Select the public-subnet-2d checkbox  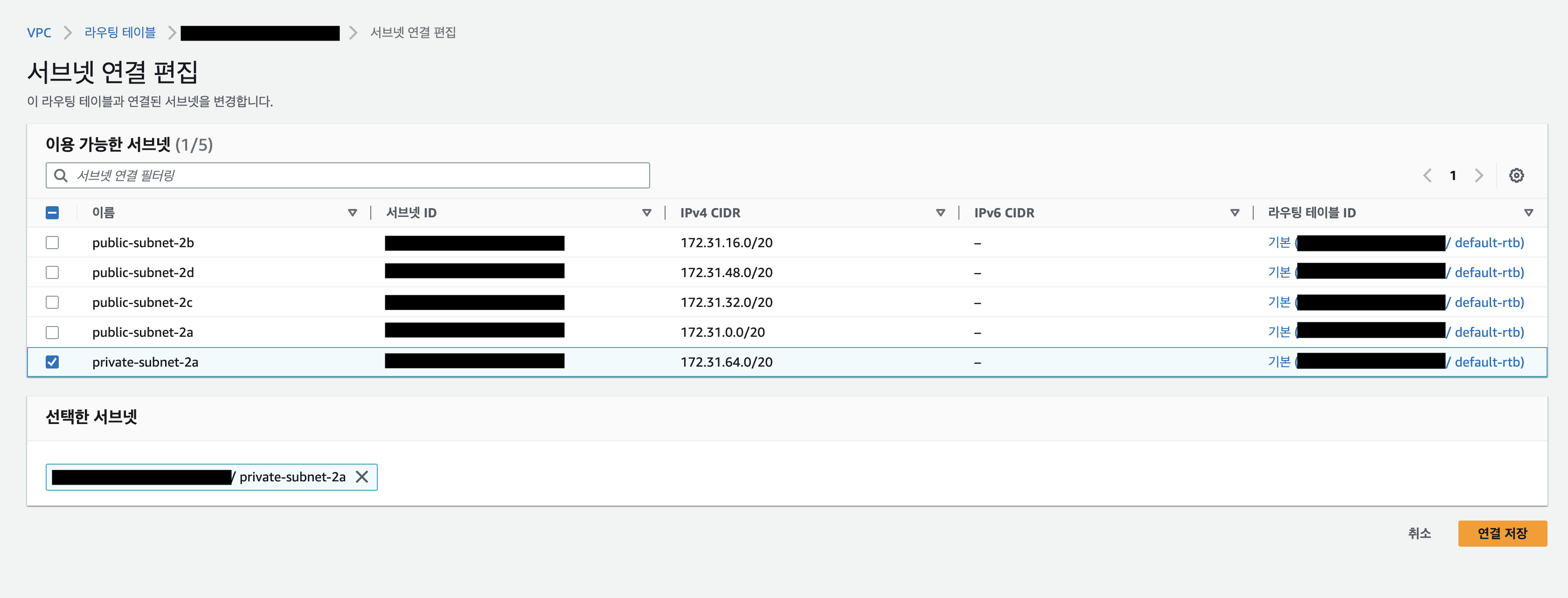[x=52, y=272]
